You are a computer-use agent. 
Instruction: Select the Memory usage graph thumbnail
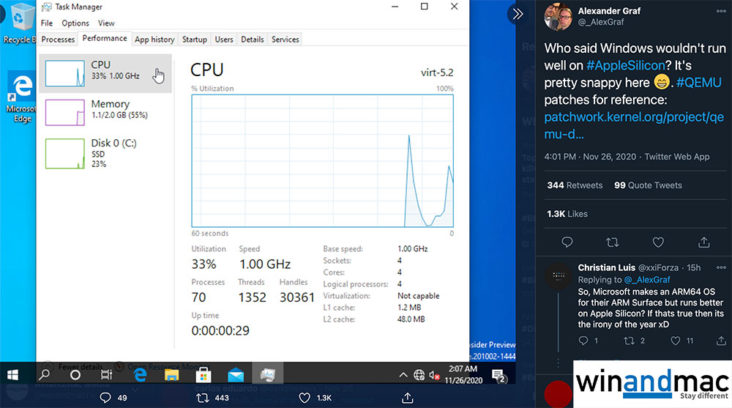[65, 112]
